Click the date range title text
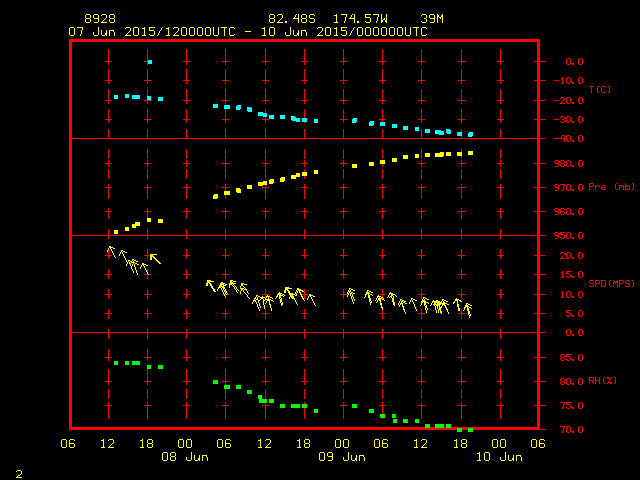This screenshot has width=640, height=480. click(x=247, y=31)
